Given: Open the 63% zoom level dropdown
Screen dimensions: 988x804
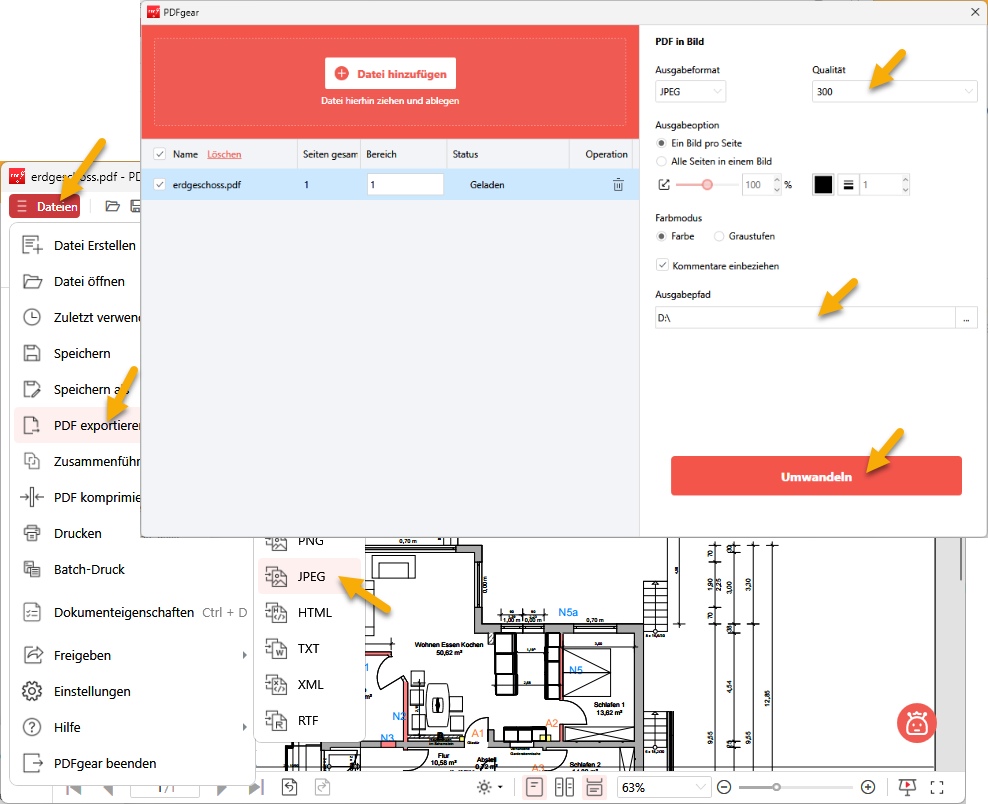Looking at the screenshot, I should tap(664, 787).
